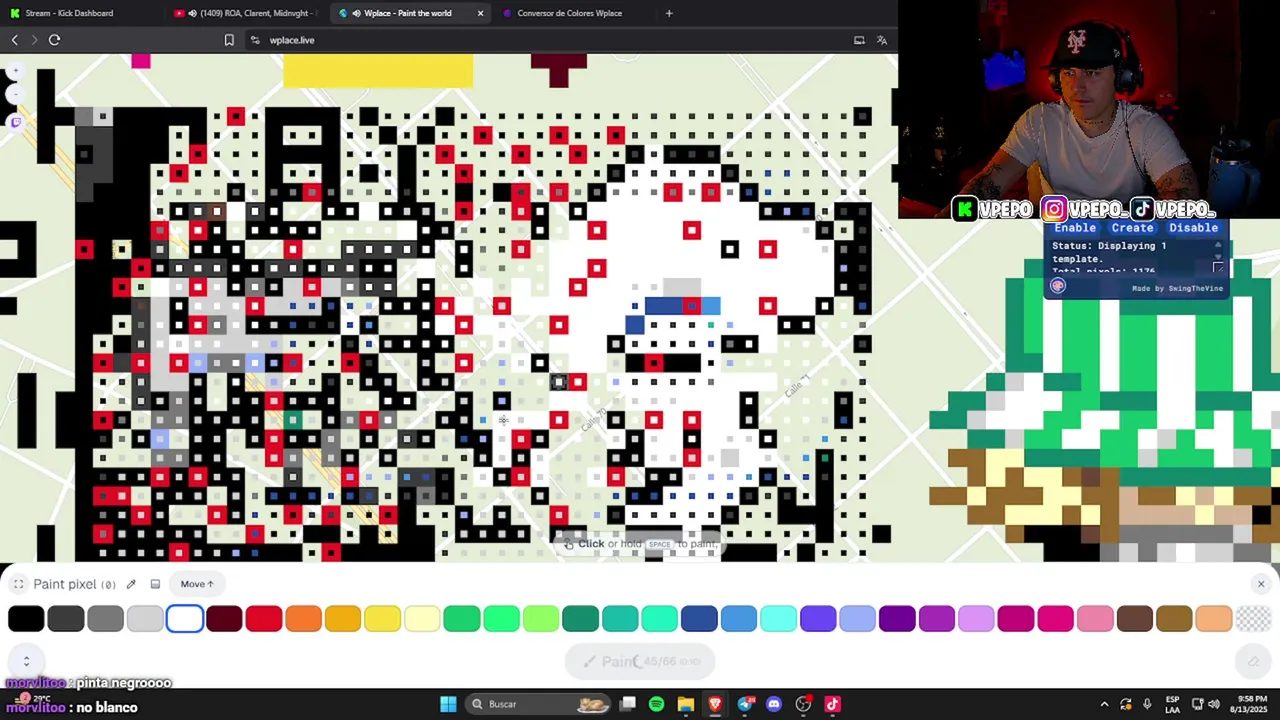Open Spotify from the taskbar
Screen dimensions: 1280x720
click(656, 704)
